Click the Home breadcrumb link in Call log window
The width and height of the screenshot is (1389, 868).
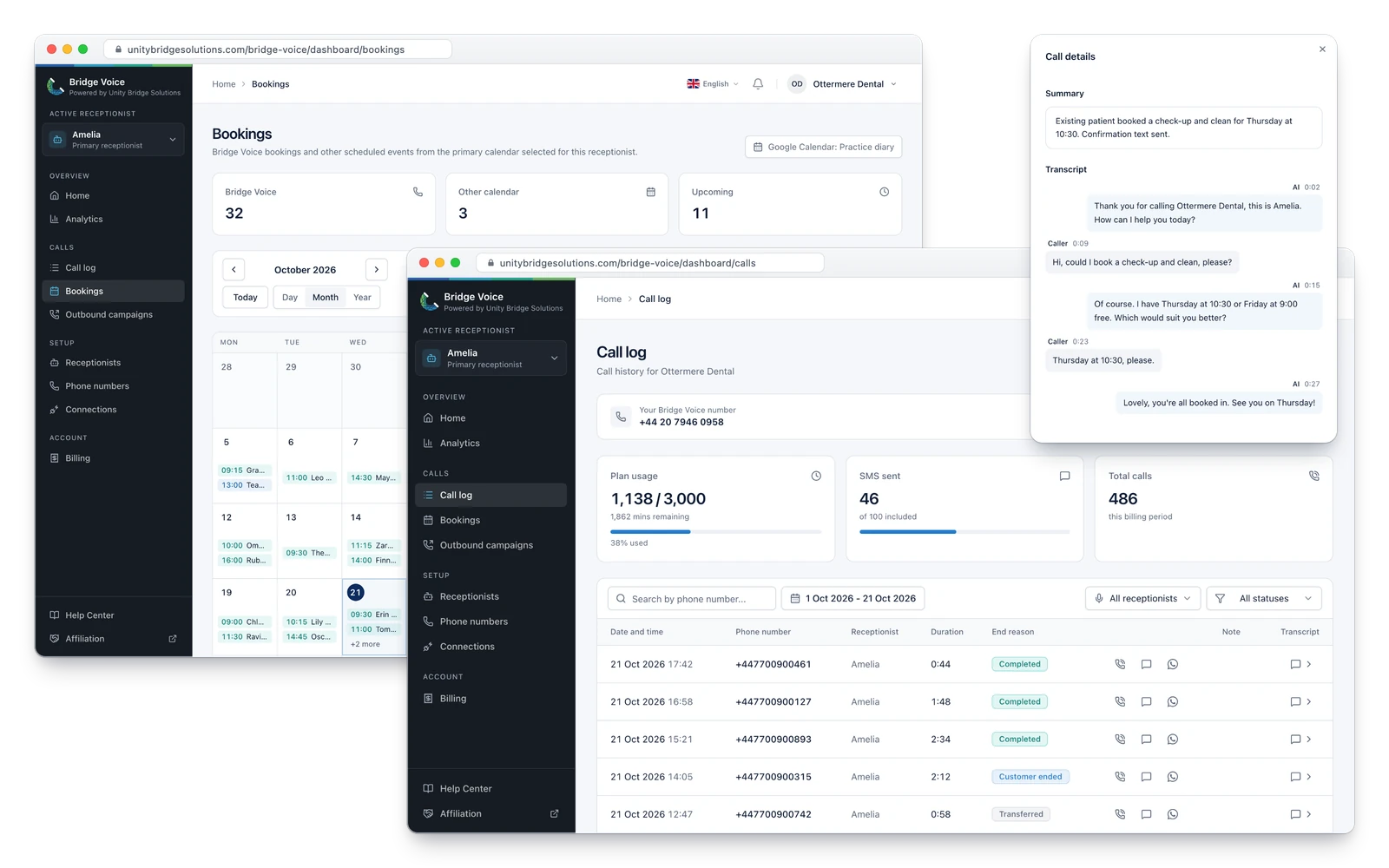(609, 299)
